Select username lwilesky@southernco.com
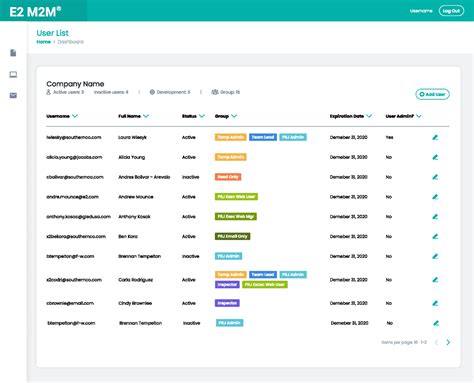The image size is (474, 383). (x=74, y=137)
